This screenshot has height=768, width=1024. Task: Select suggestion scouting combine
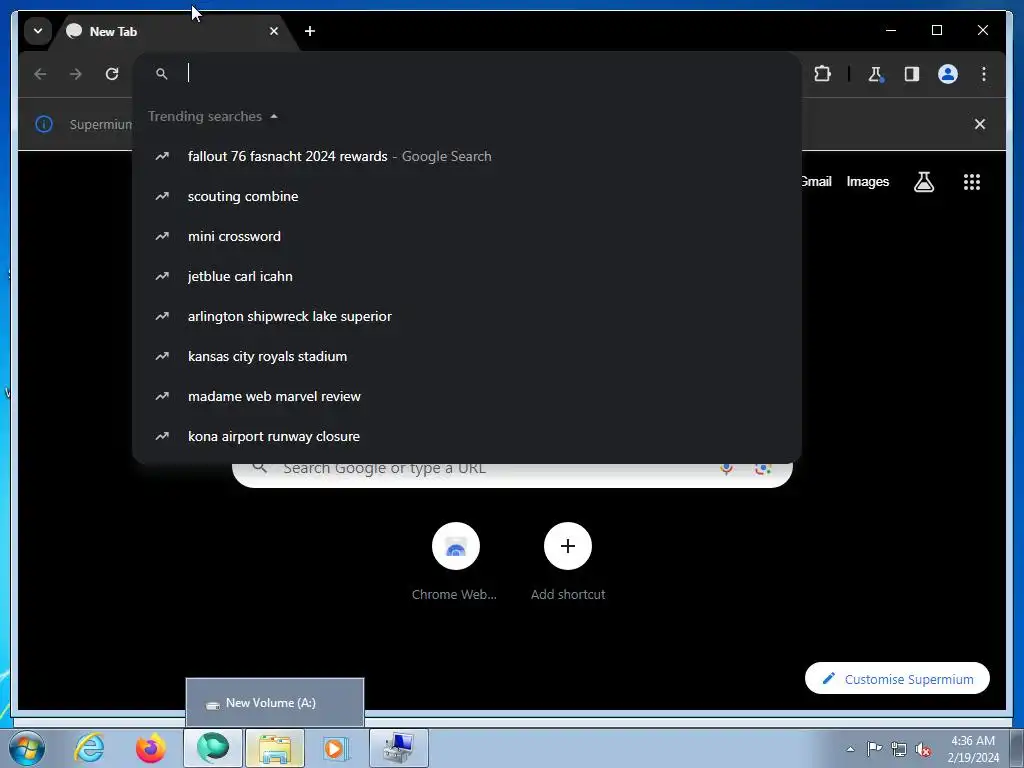(467, 197)
